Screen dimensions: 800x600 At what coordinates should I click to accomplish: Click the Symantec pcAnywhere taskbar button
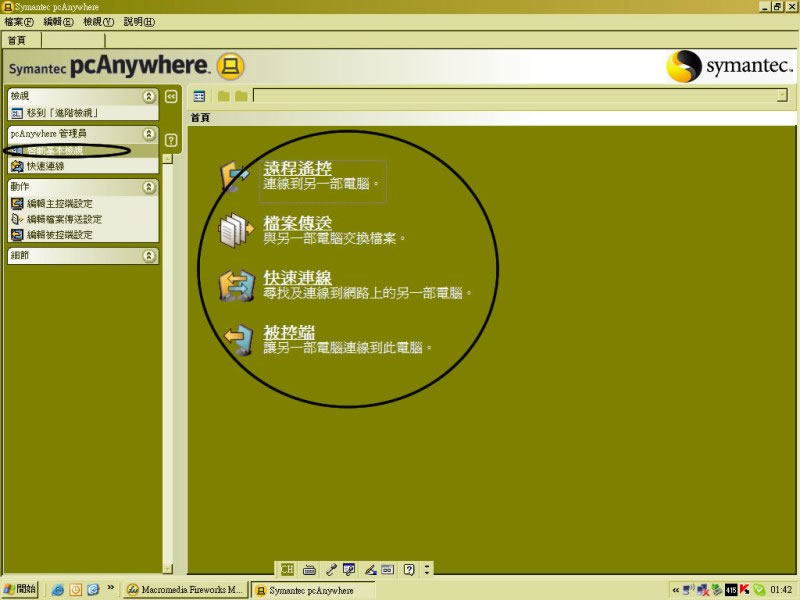pyautogui.click(x=313, y=590)
